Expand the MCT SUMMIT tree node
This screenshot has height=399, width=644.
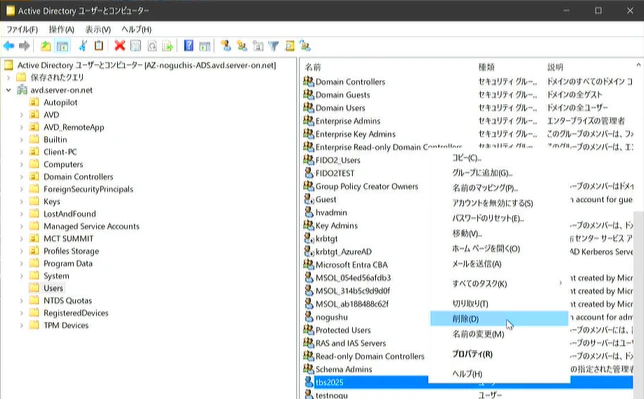[21, 239]
